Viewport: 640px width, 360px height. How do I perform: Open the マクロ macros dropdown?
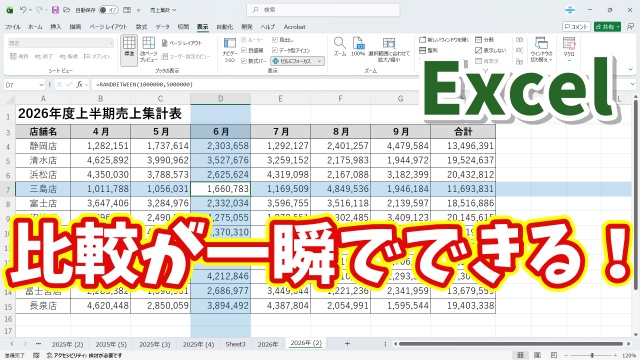[x=569, y=49]
